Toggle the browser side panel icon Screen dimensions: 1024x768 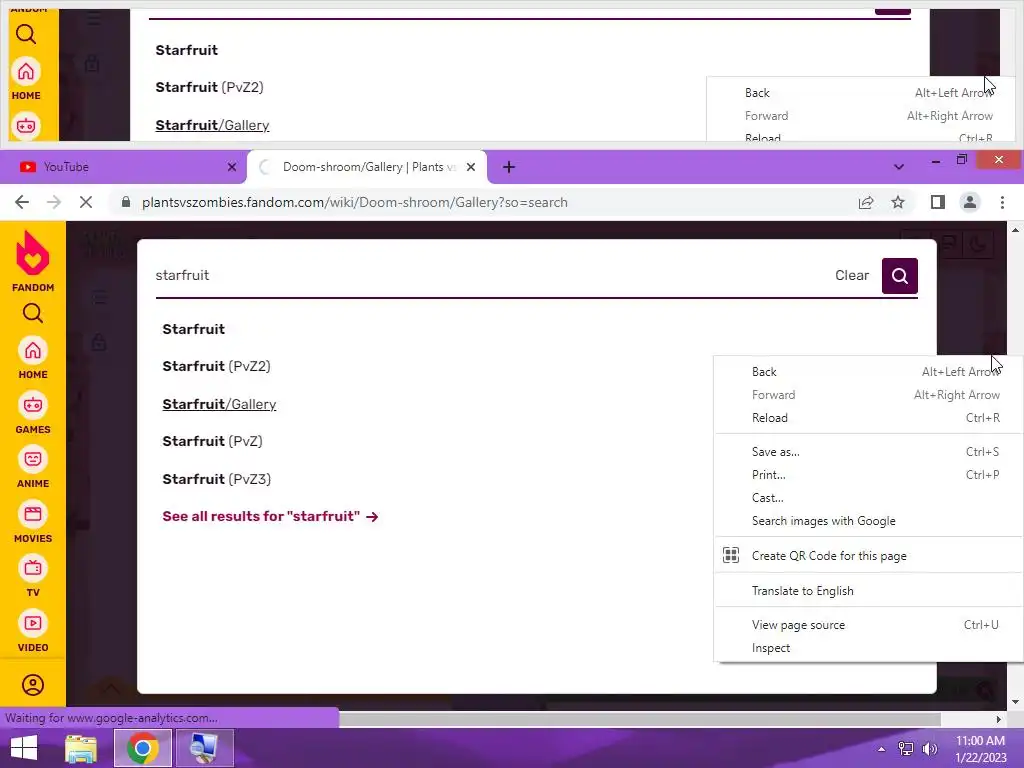(x=938, y=202)
